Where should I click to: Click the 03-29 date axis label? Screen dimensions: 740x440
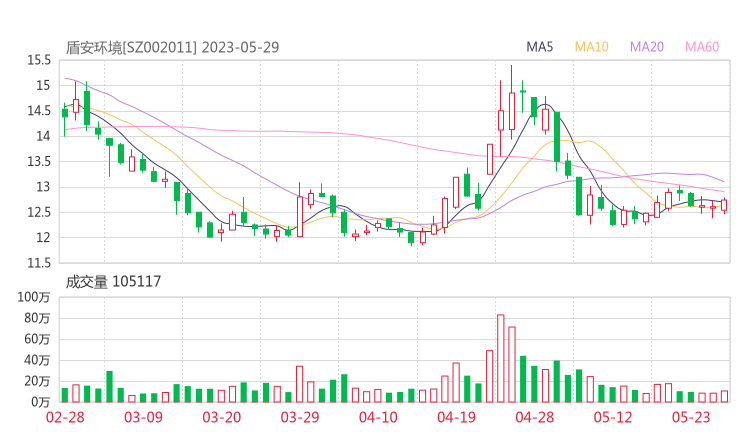click(300, 417)
